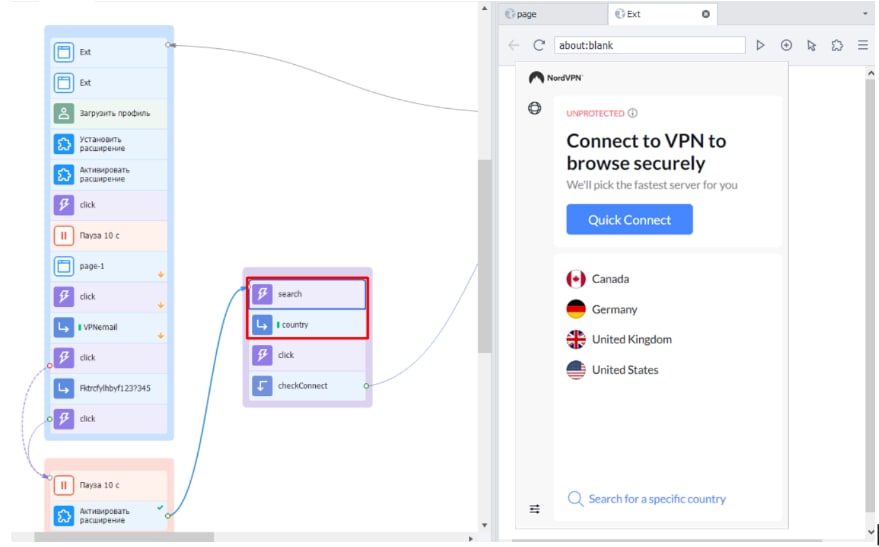Open NordVPN settings sliders icon
The image size is (879, 547).
click(535, 509)
